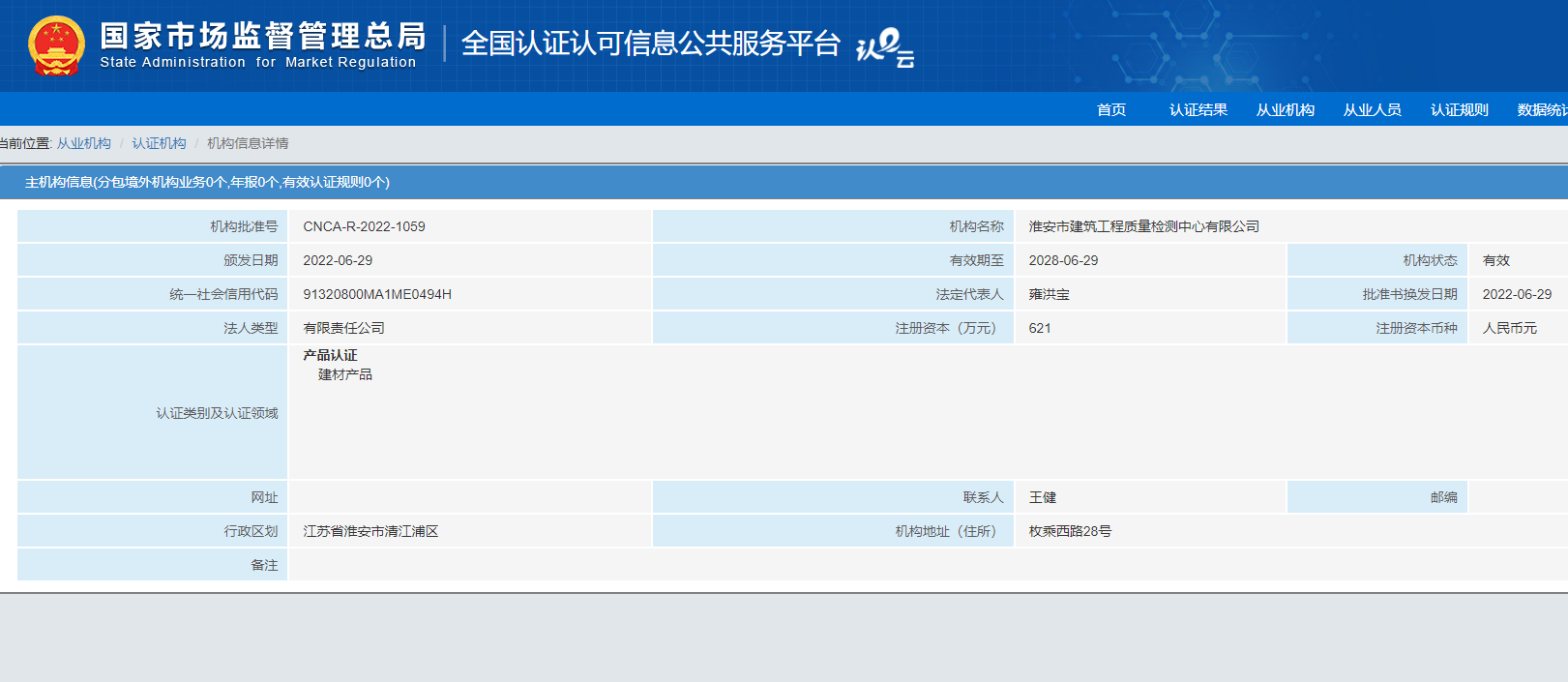Click the national emblem logo
Viewport: 1568px width, 682px height.
click(56, 45)
